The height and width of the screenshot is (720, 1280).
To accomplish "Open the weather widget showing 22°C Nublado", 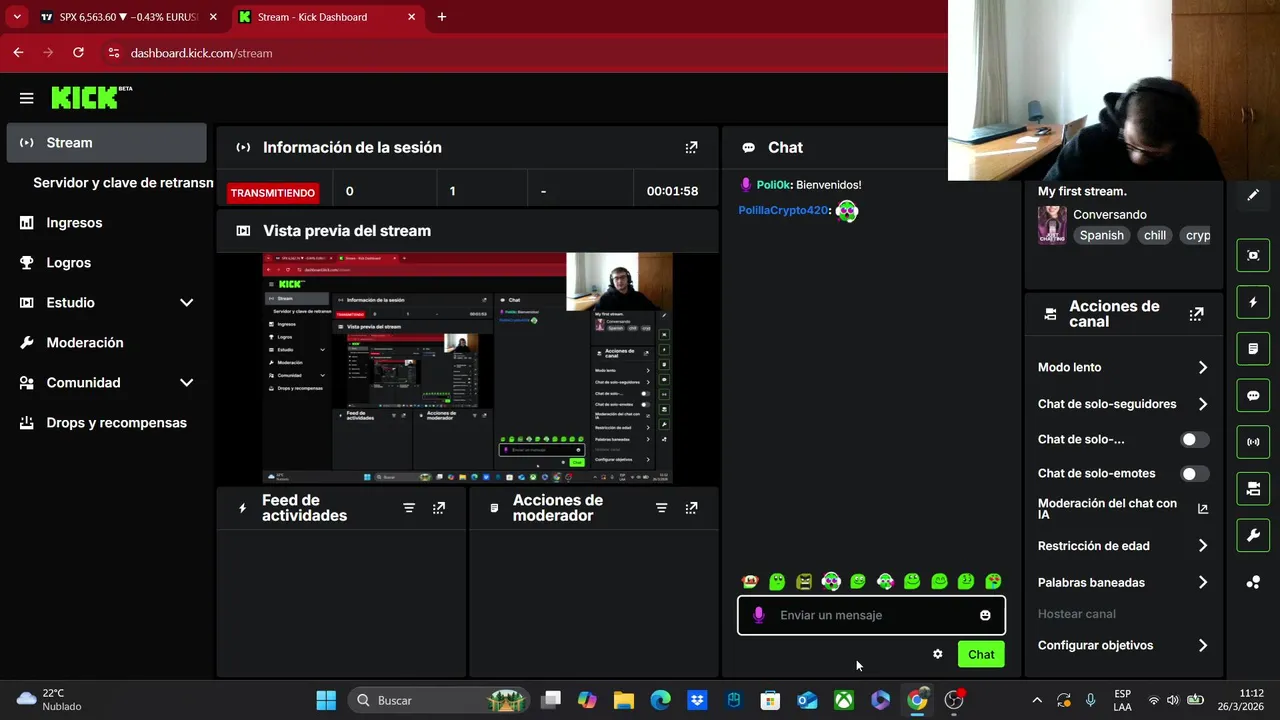I will coord(50,700).
